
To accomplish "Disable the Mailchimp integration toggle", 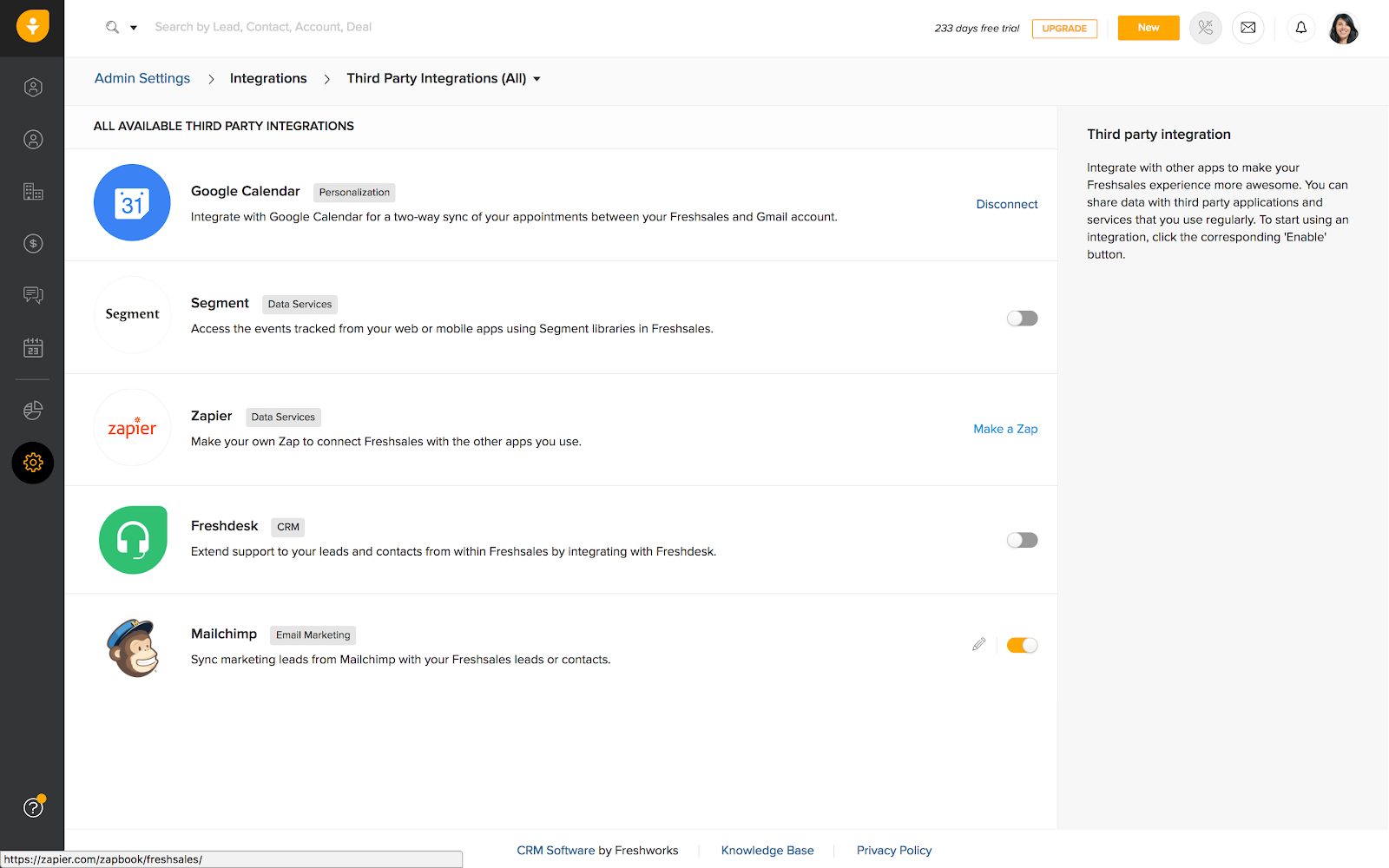I will pyautogui.click(x=1022, y=645).
